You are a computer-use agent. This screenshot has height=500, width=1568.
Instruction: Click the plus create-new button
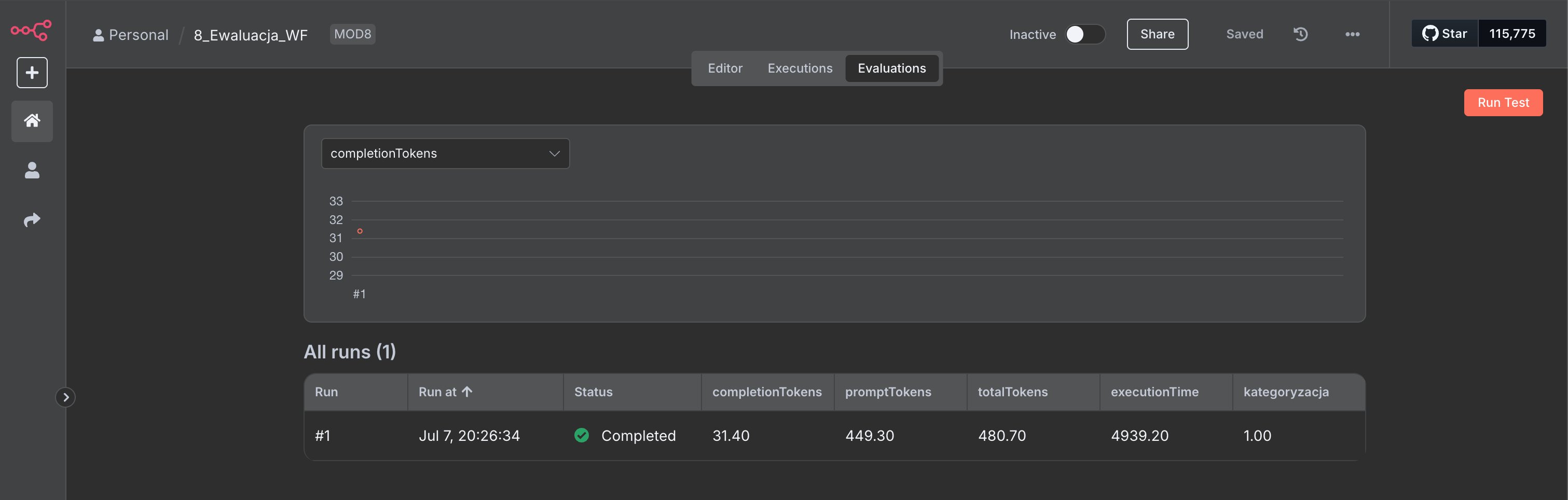click(x=32, y=73)
